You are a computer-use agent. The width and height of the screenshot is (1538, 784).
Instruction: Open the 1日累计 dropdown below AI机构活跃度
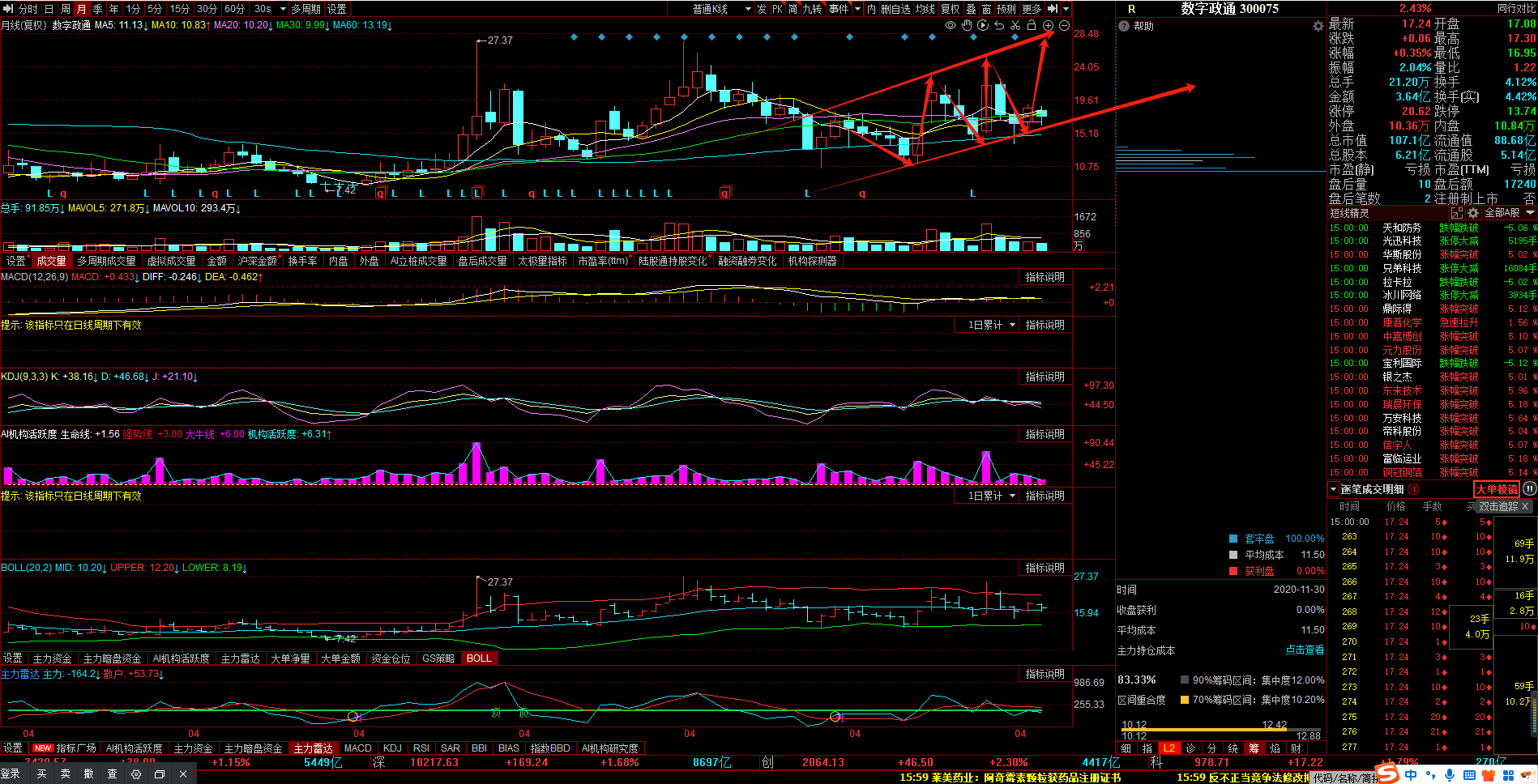(987, 496)
